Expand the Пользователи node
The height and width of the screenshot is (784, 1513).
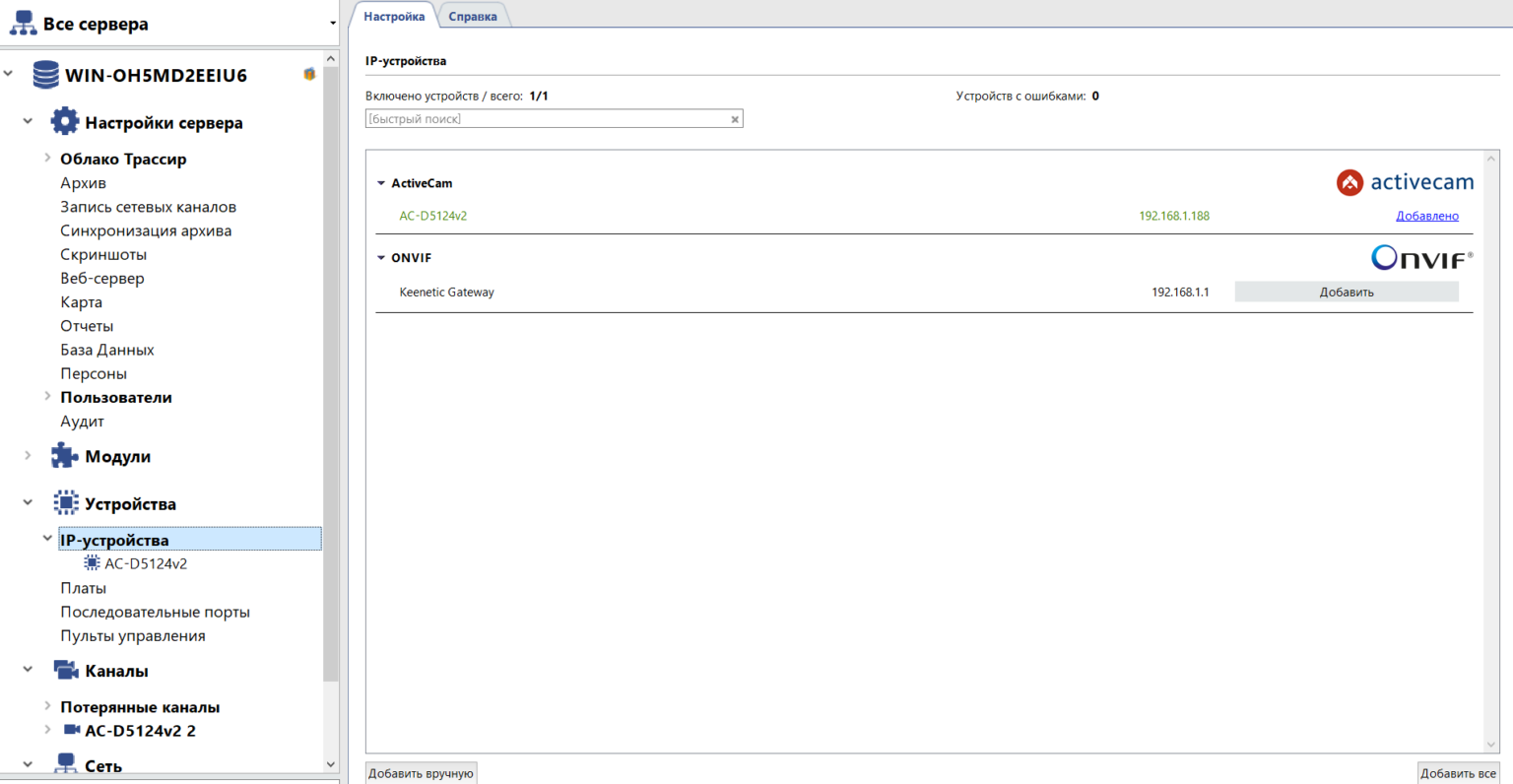(47, 396)
